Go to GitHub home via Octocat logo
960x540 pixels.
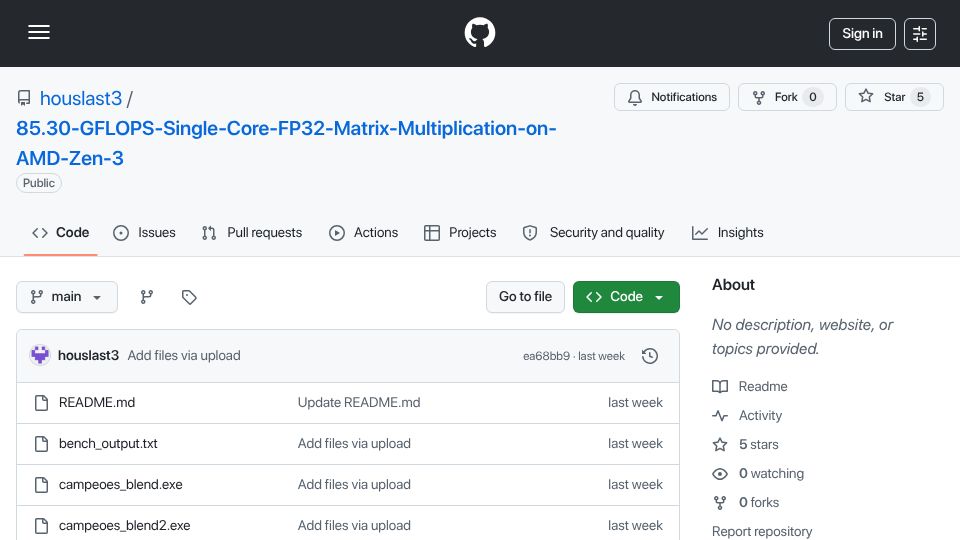(x=479, y=32)
